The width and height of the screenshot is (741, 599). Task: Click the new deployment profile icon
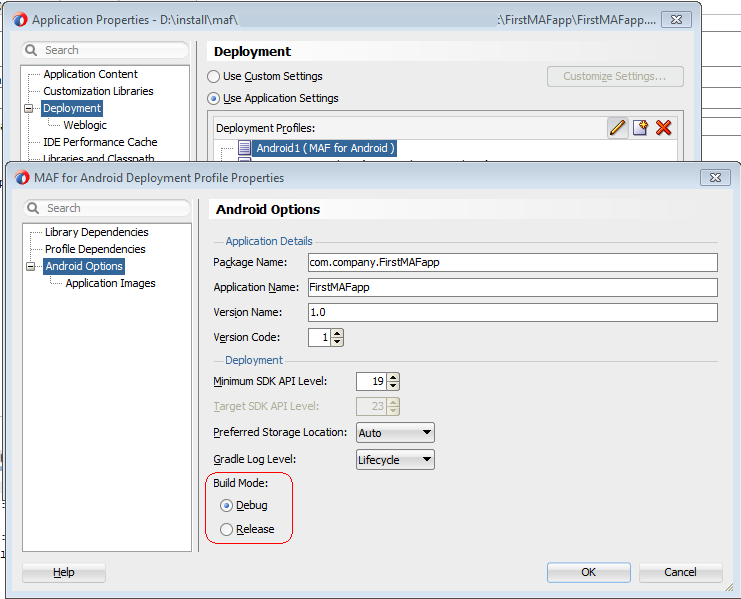tap(640, 128)
